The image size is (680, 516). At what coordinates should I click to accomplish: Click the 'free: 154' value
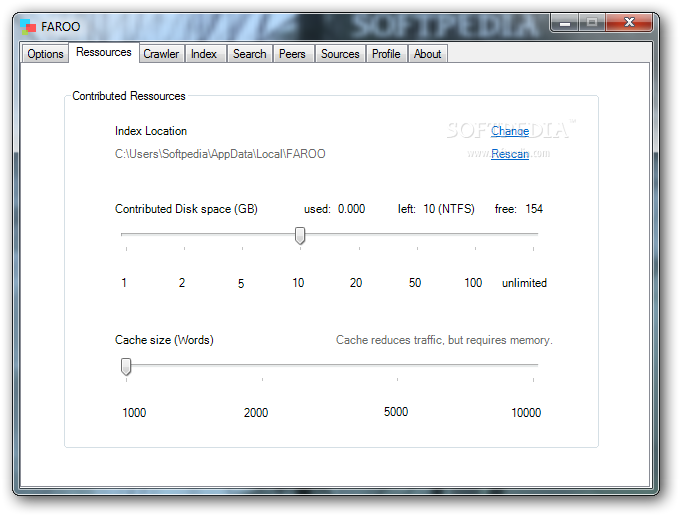pos(519,209)
